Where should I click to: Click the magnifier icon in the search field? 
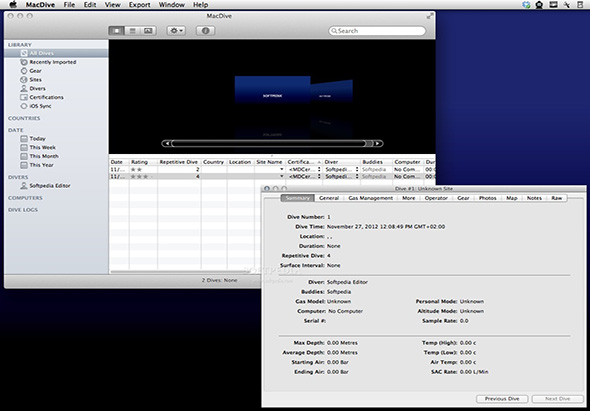click(334, 31)
